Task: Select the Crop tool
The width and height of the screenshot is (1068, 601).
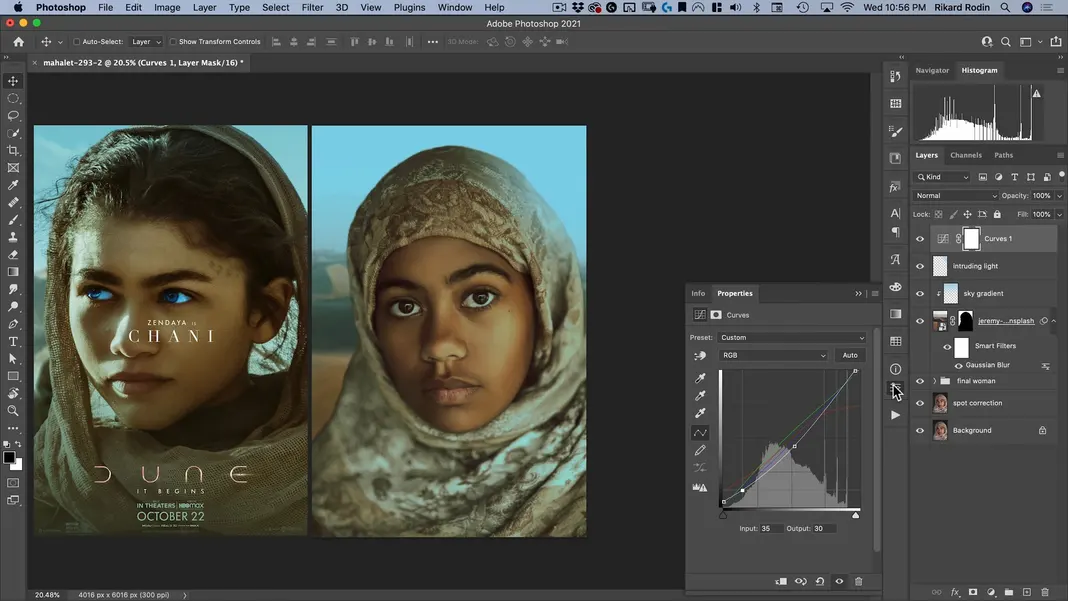Action: coord(13,151)
